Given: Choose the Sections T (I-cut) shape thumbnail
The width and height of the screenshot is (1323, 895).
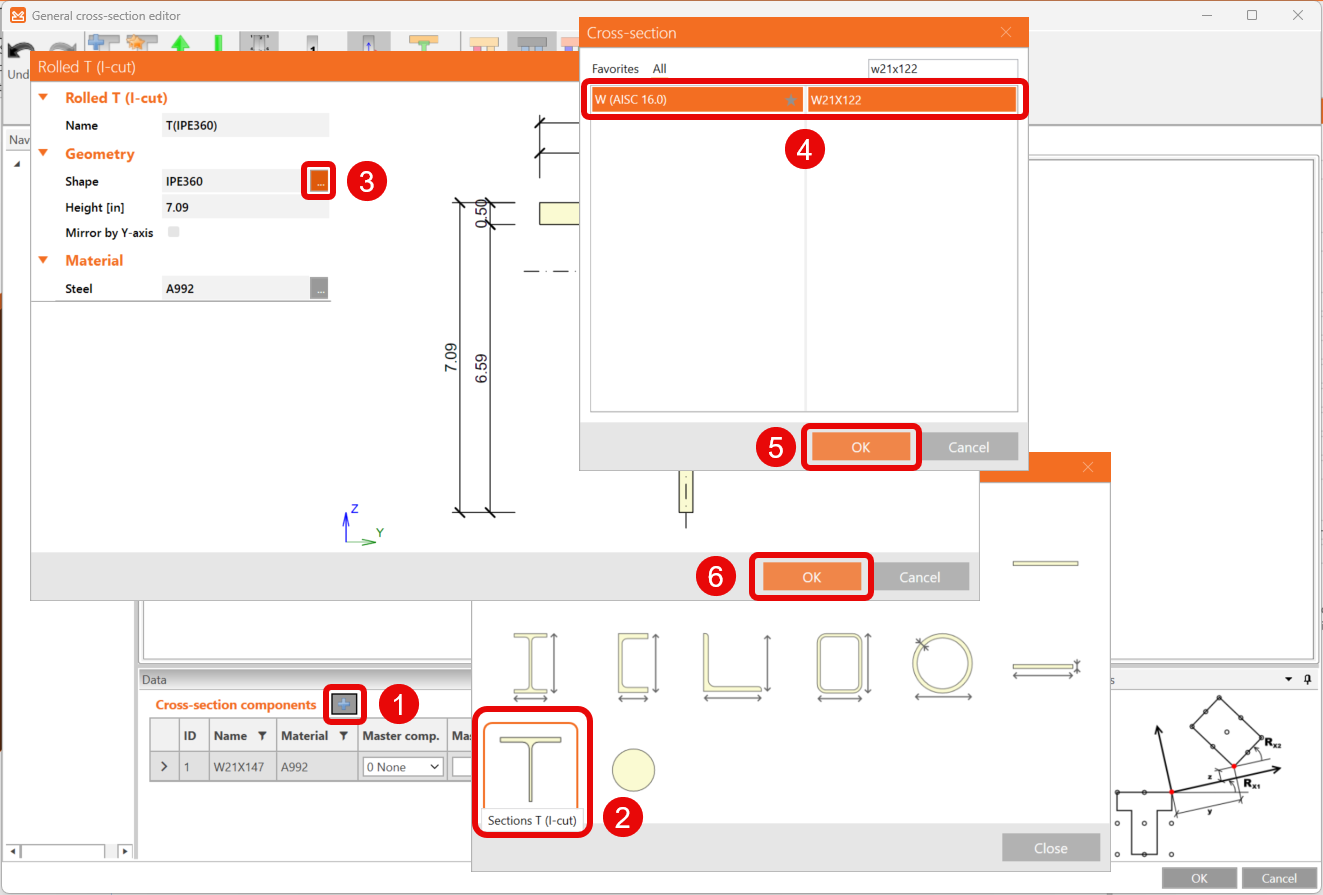Looking at the screenshot, I should point(530,777).
